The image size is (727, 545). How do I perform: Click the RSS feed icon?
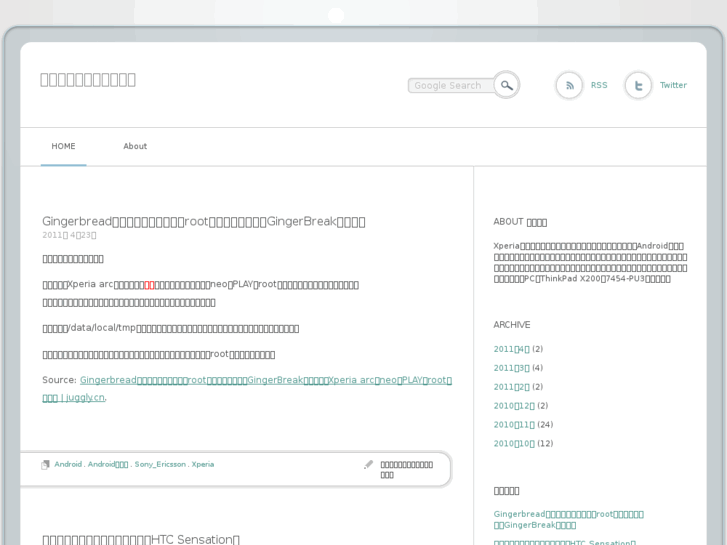tap(569, 85)
